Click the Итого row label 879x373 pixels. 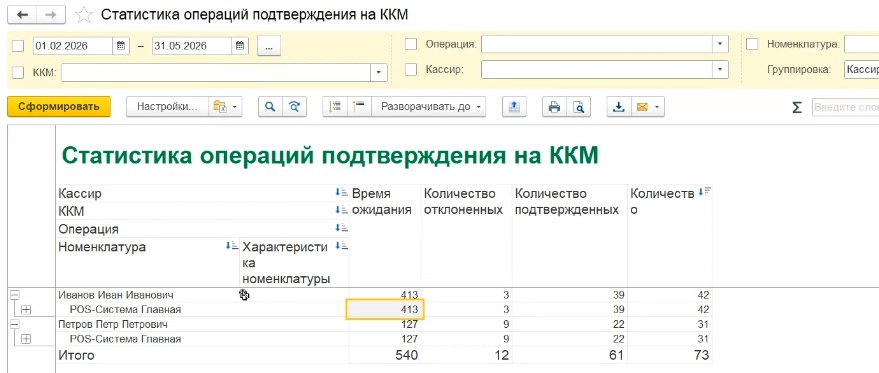click(x=76, y=355)
